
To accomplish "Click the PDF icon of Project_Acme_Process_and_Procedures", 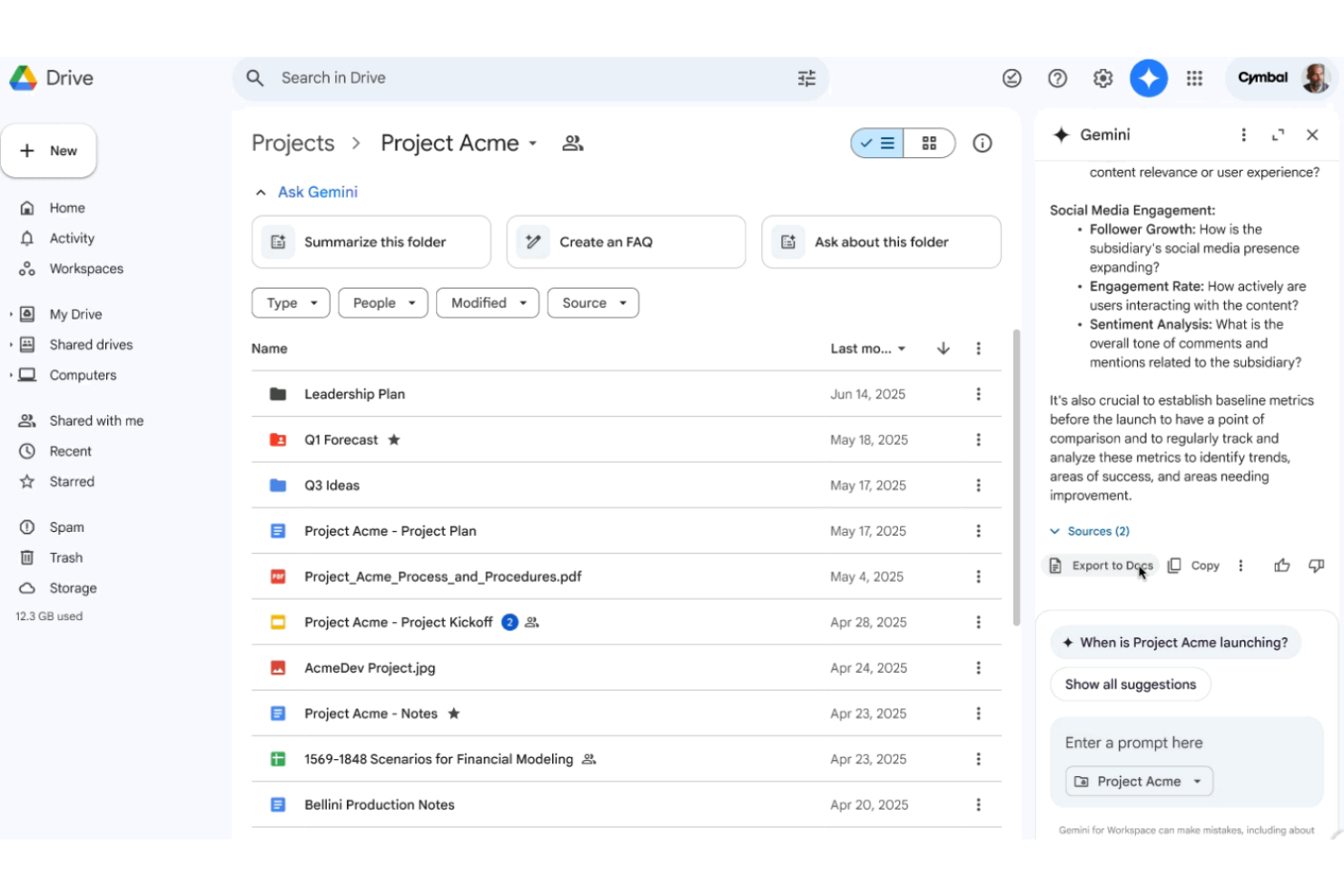I will (x=278, y=576).
